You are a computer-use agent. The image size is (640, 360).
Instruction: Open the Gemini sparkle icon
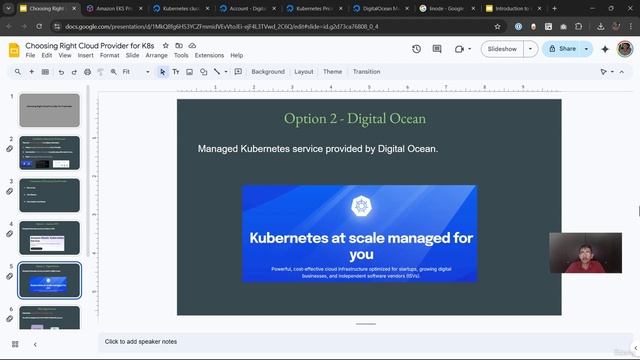coord(605,49)
